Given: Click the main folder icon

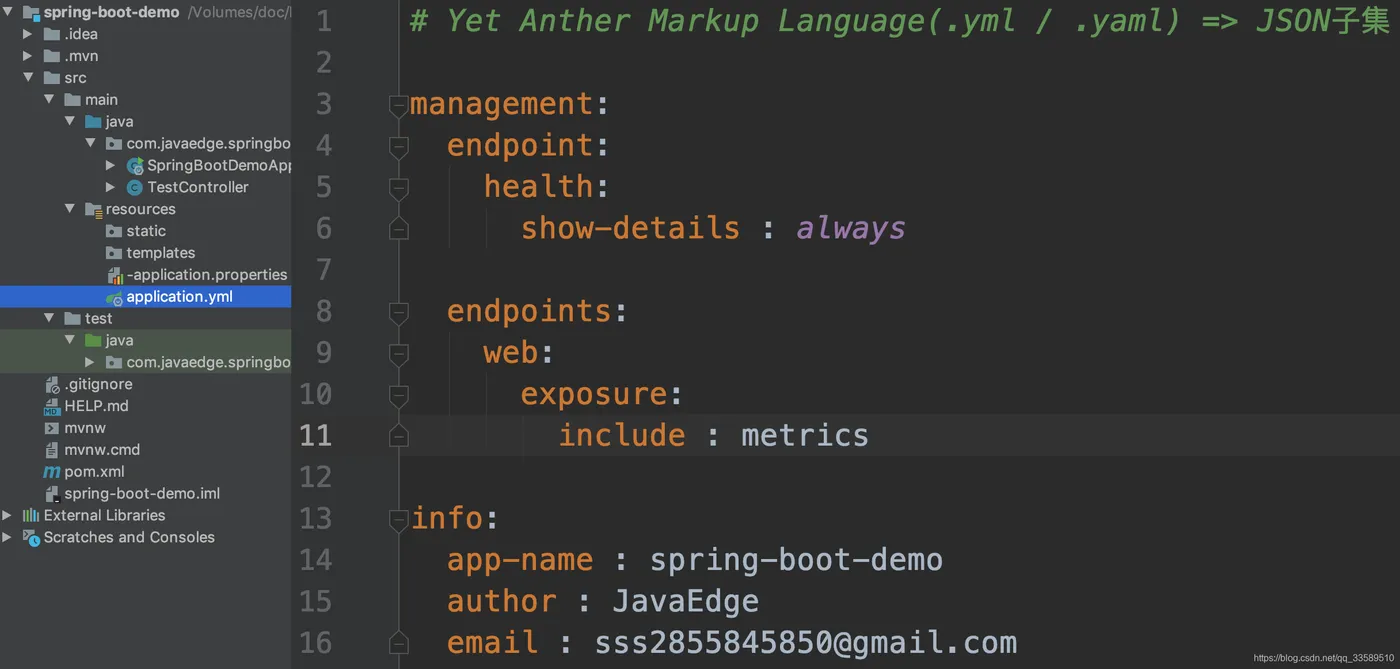Looking at the screenshot, I should click(72, 100).
